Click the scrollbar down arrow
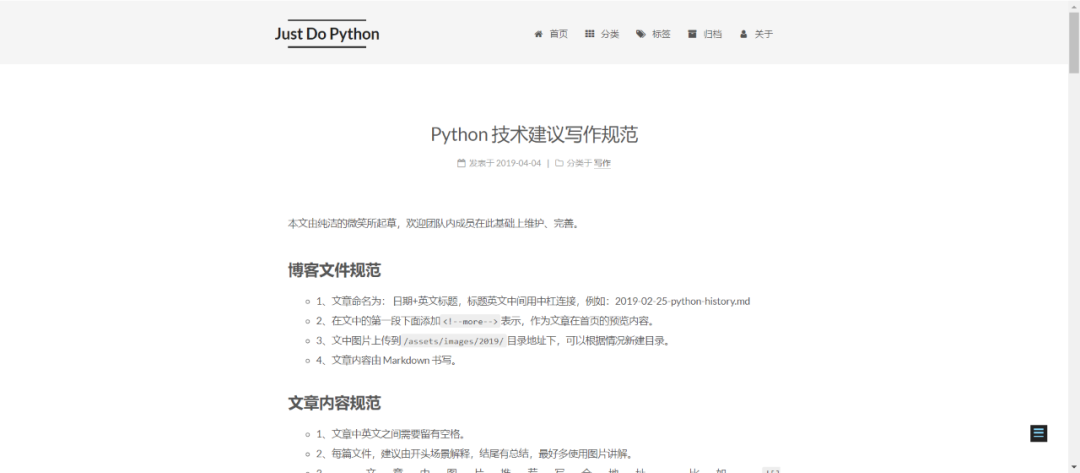 [x=1073, y=466]
